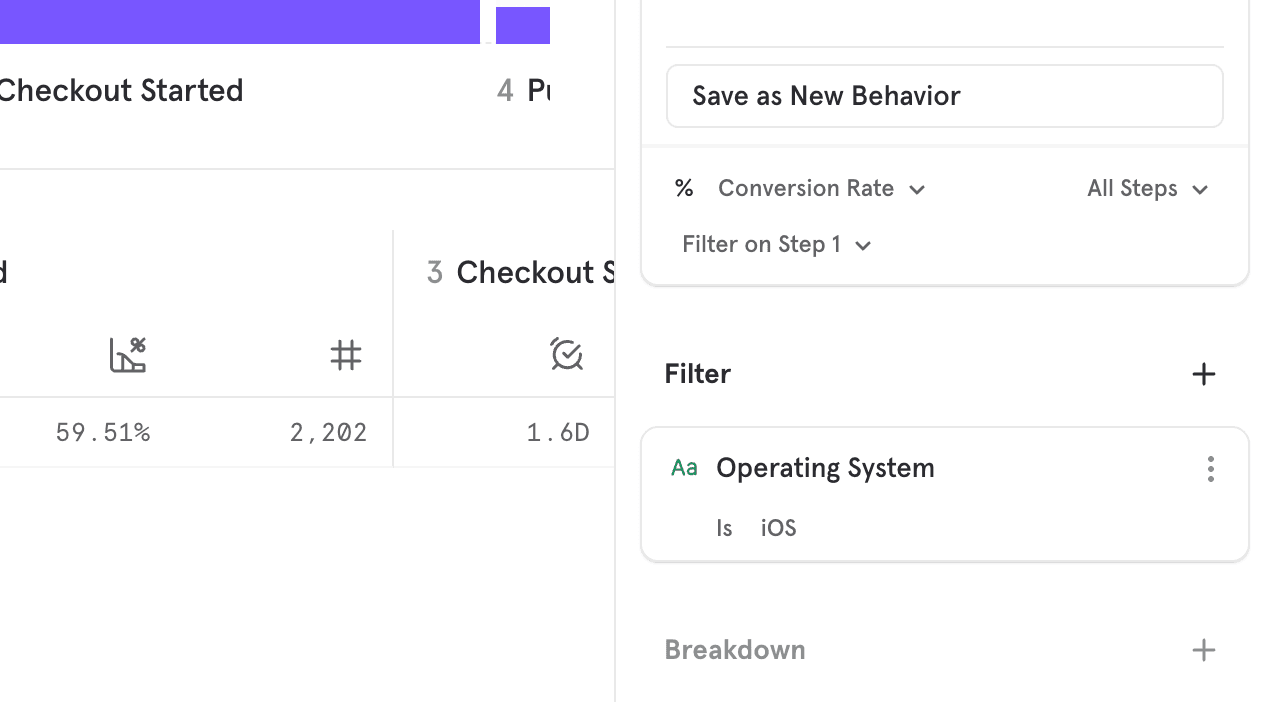Select the # count column icon
Image resolution: width=1270 pixels, height=702 pixels.
point(346,354)
